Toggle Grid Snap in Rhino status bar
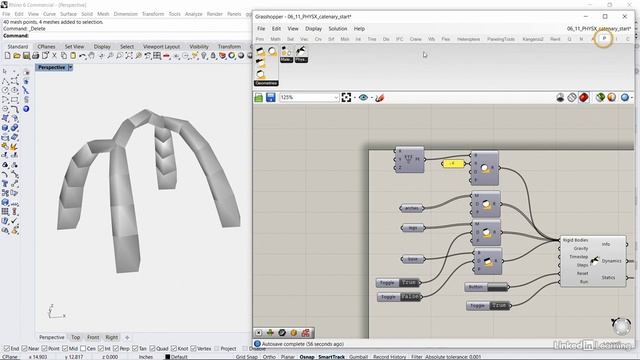The height and width of the screenshot is (360, 640). (x=247, y=357)
